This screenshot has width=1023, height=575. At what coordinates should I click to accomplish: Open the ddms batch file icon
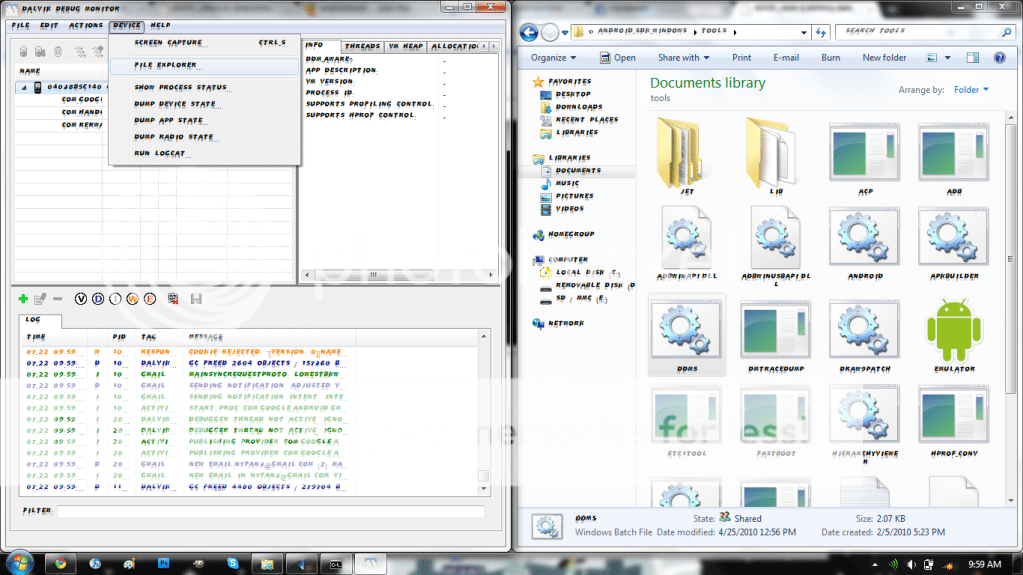tap(686, 330)
